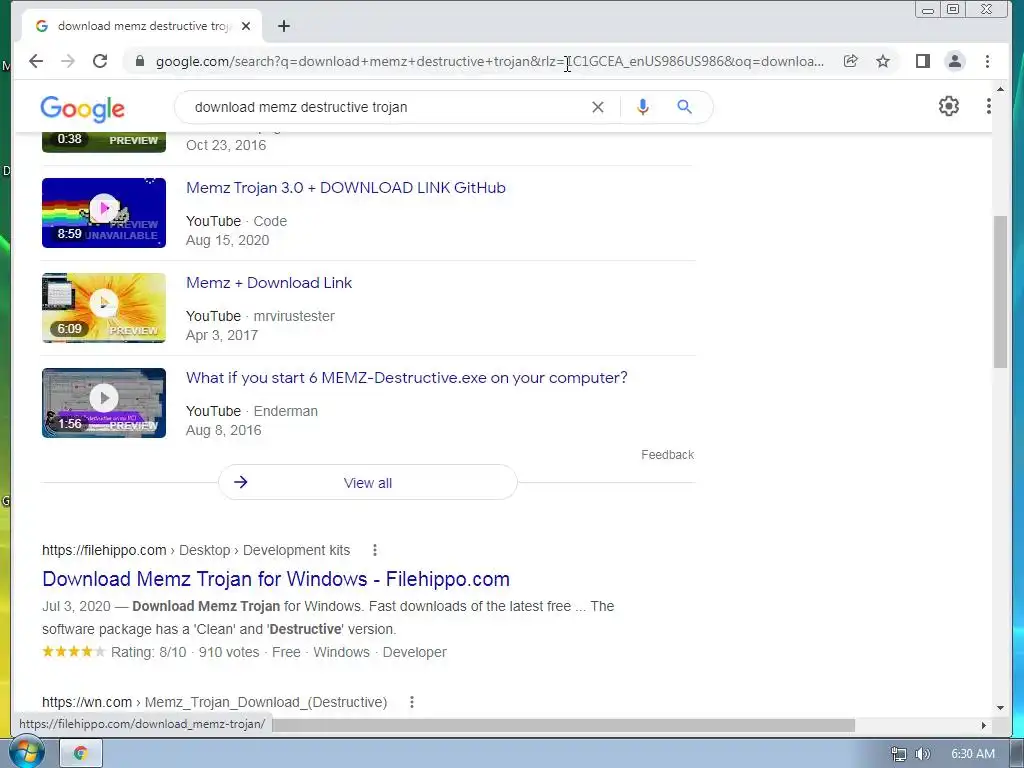This screenshot has width=1024, height=768.
Task: Click the https://filehippo.com breadcrumb text
Action: point(104,551)
